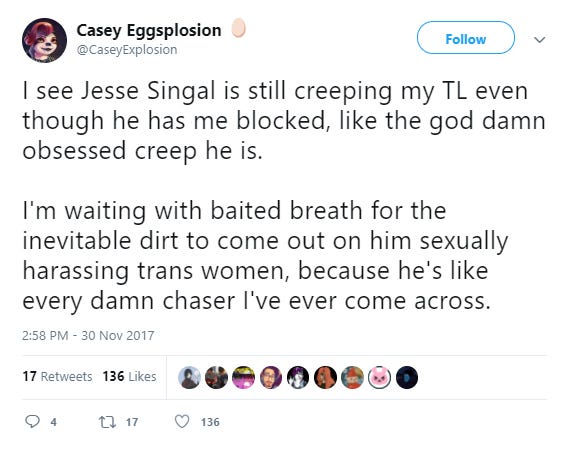
Task: Open the 2:58 PM - 30 Nov 2017 timestamp
Action: point(88,335)
